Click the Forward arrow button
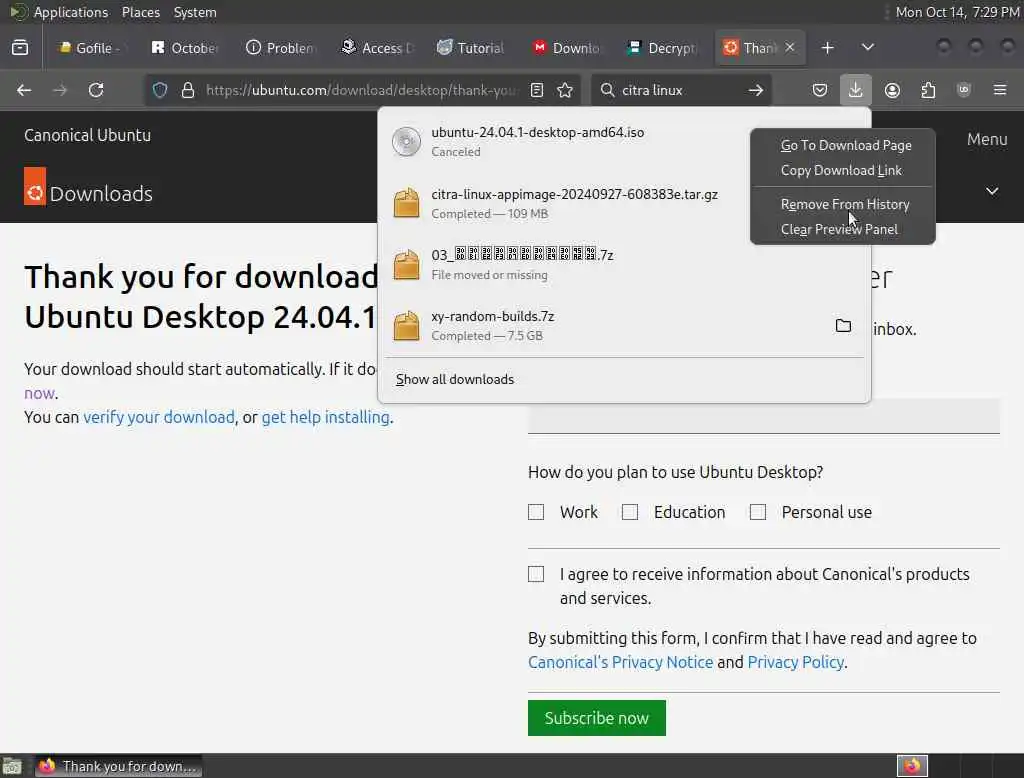 point(60,90)
